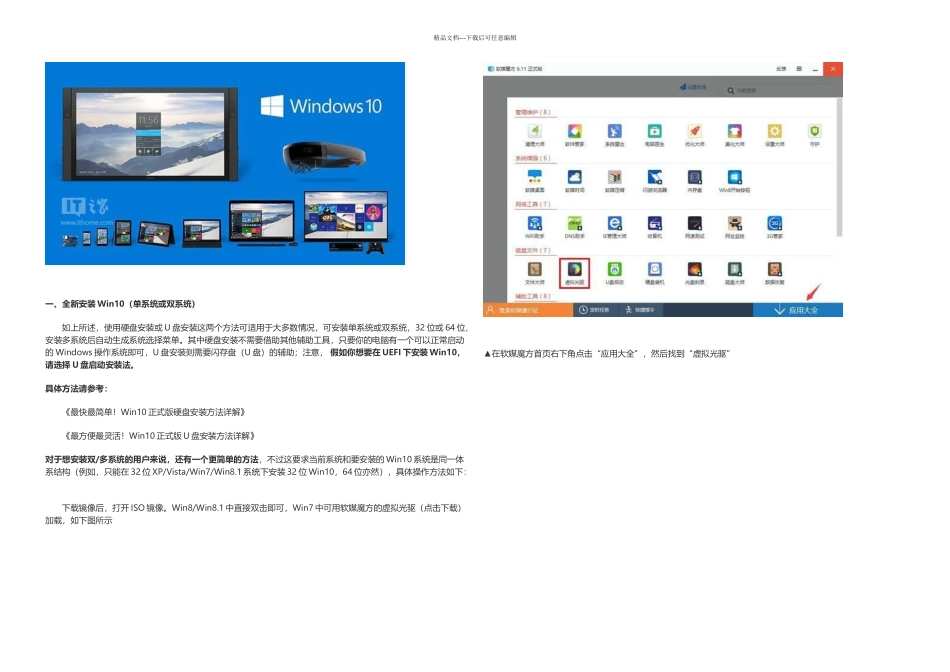This screenshot has height=672, width=950.
Task: Open the 网速测试 speed test icon
Action: pos(694,223)
